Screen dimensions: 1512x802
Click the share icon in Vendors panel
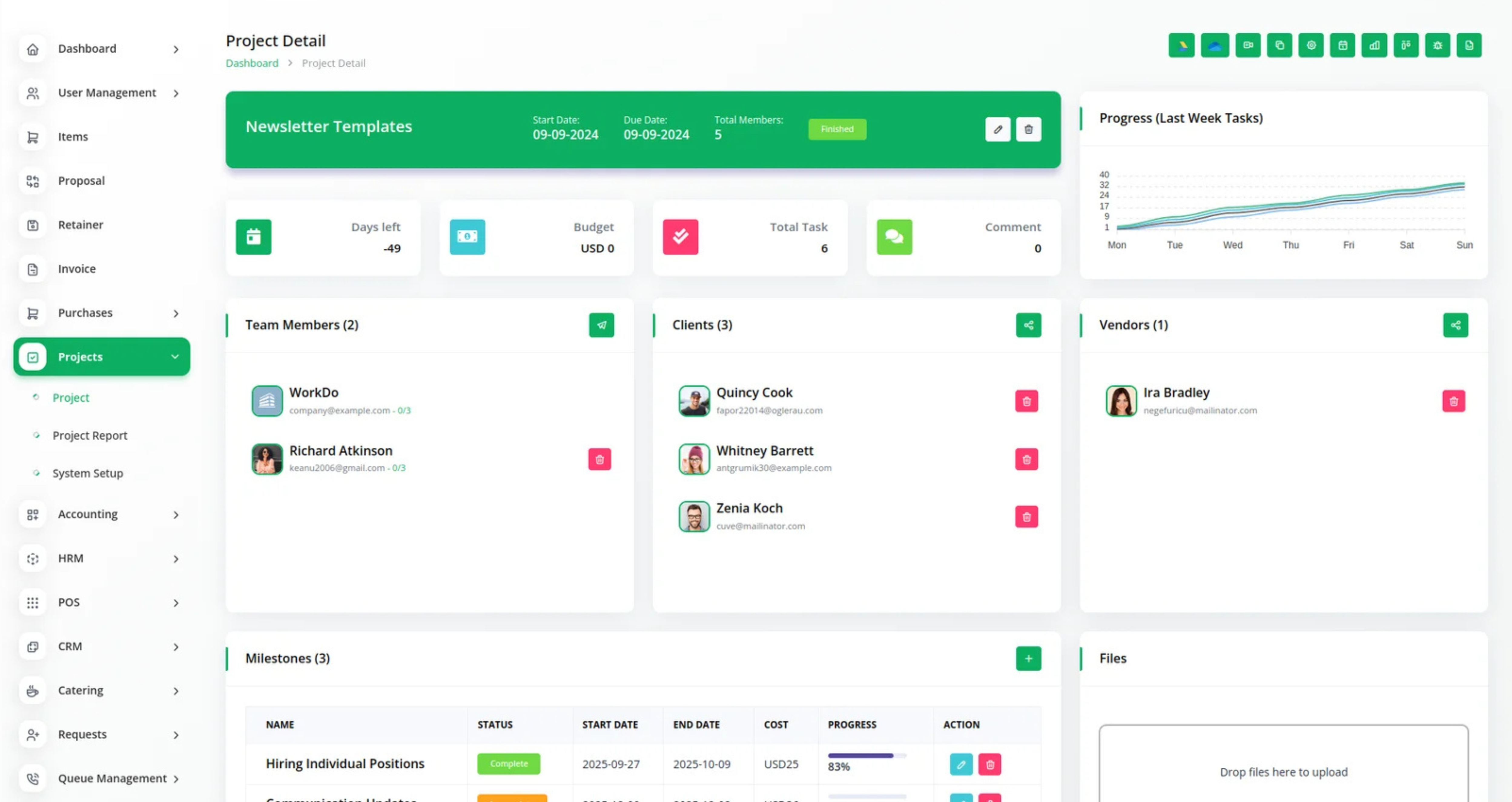1455,325
